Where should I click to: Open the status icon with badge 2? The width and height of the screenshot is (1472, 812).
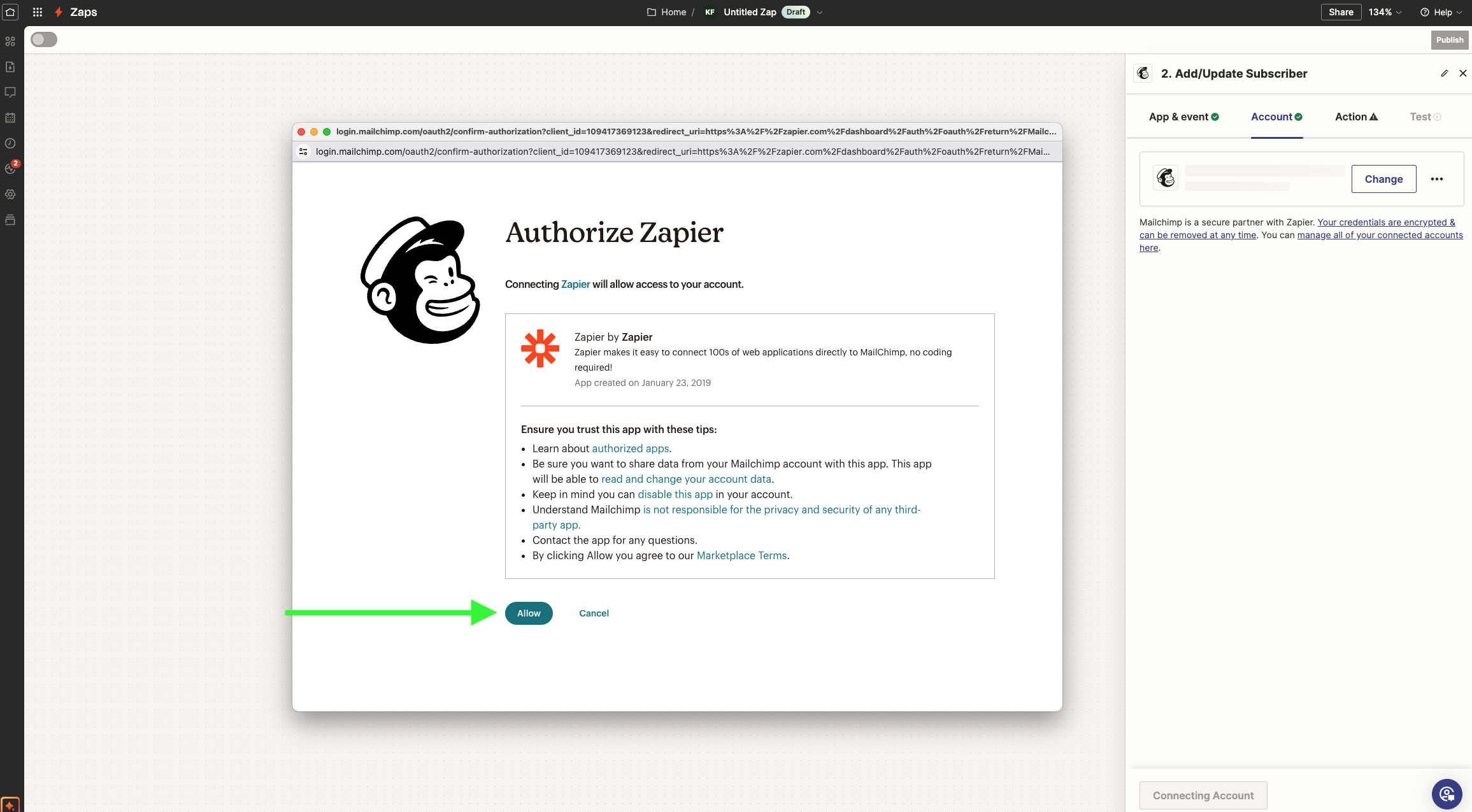pyautogui.click(x=10, y=169)
